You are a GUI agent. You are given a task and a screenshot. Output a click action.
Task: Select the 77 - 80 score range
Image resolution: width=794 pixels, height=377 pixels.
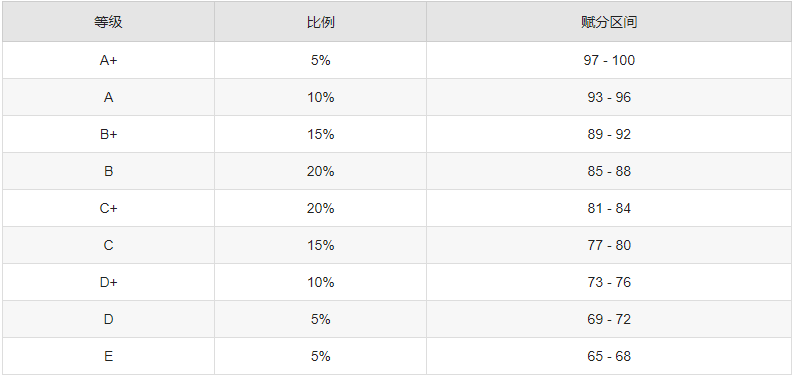click(609, 245)
